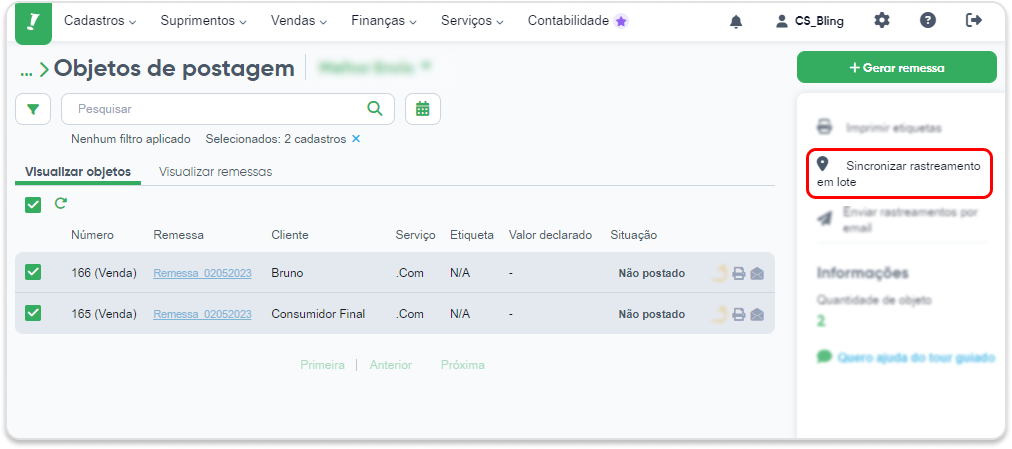The image size is (1012, 449).
Task: Click client name Consumidor Final
Action: pyautogui.click(x=318, y=314)
